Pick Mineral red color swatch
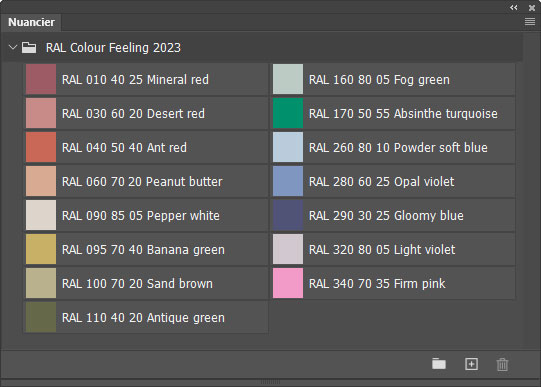The height and width of the screenshot is (387, 541). pyautogui.click(x=41, y=79)
